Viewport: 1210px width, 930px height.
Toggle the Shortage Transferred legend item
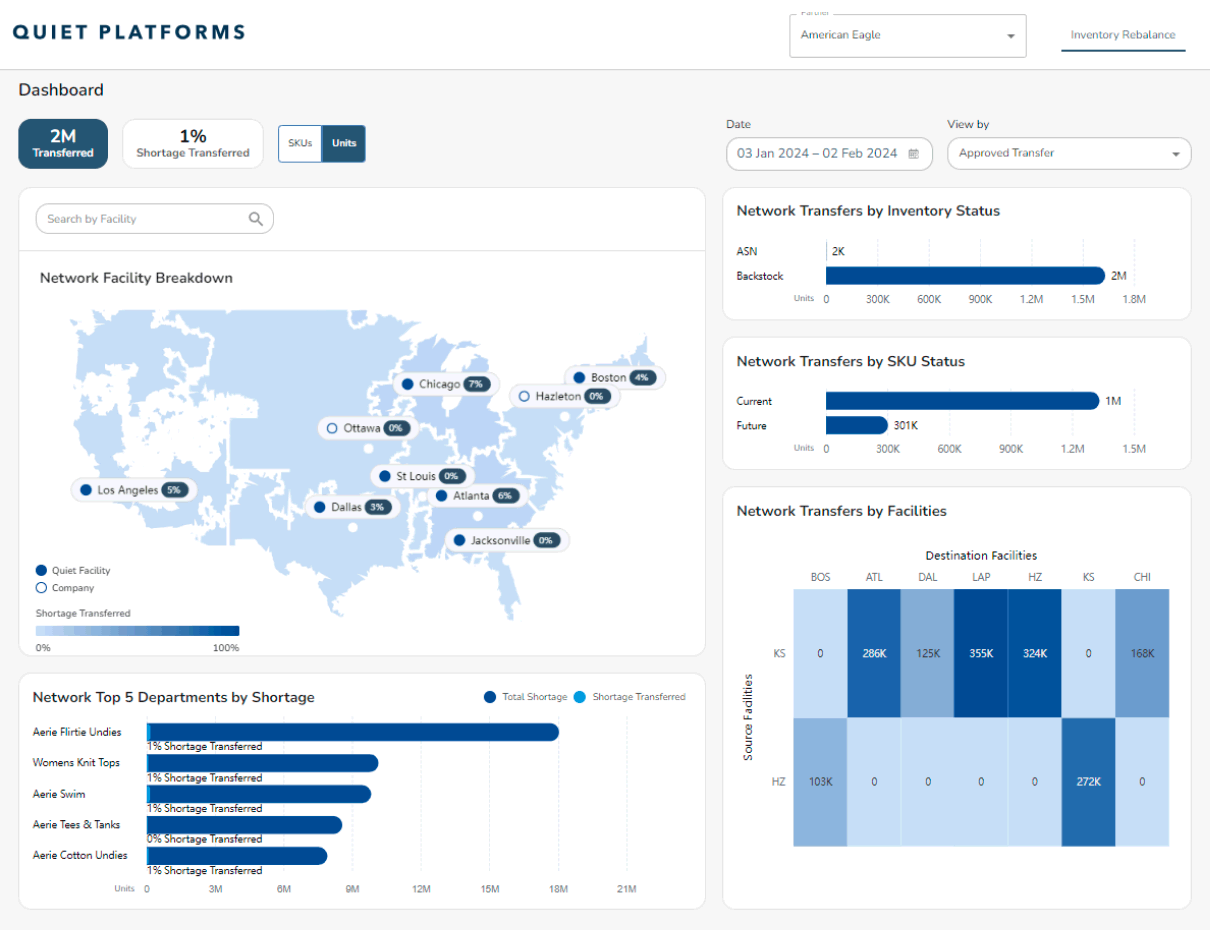click(640, 697)
